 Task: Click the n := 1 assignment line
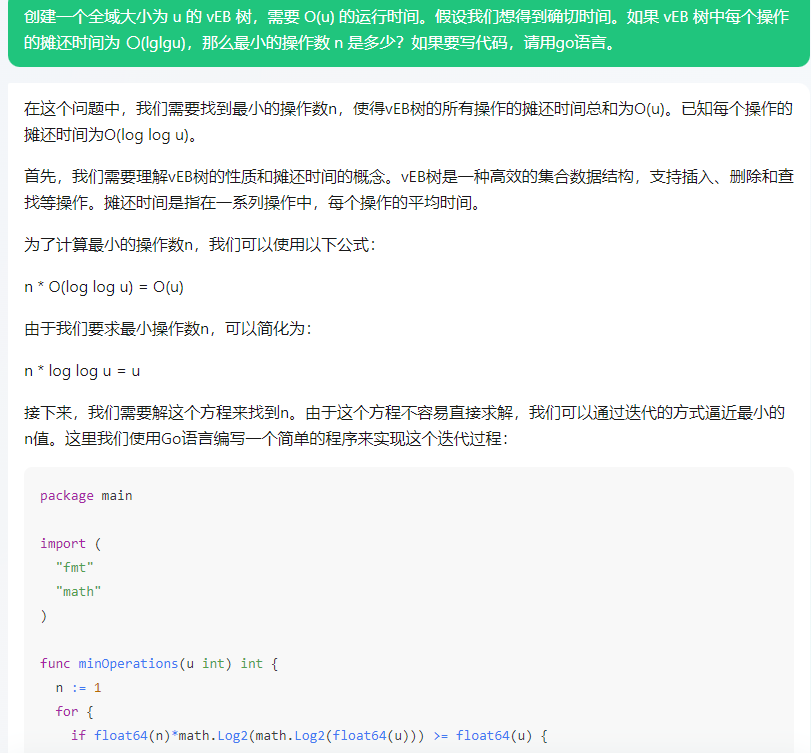click(78, 687)
